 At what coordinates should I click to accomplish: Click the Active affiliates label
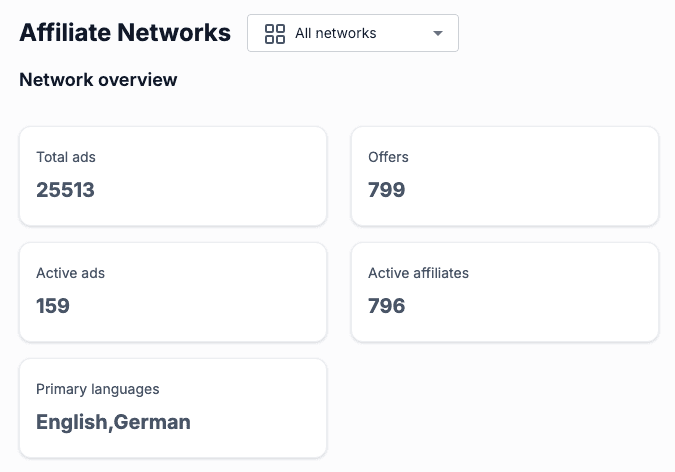pyautogui.click(x=418, y=273)
